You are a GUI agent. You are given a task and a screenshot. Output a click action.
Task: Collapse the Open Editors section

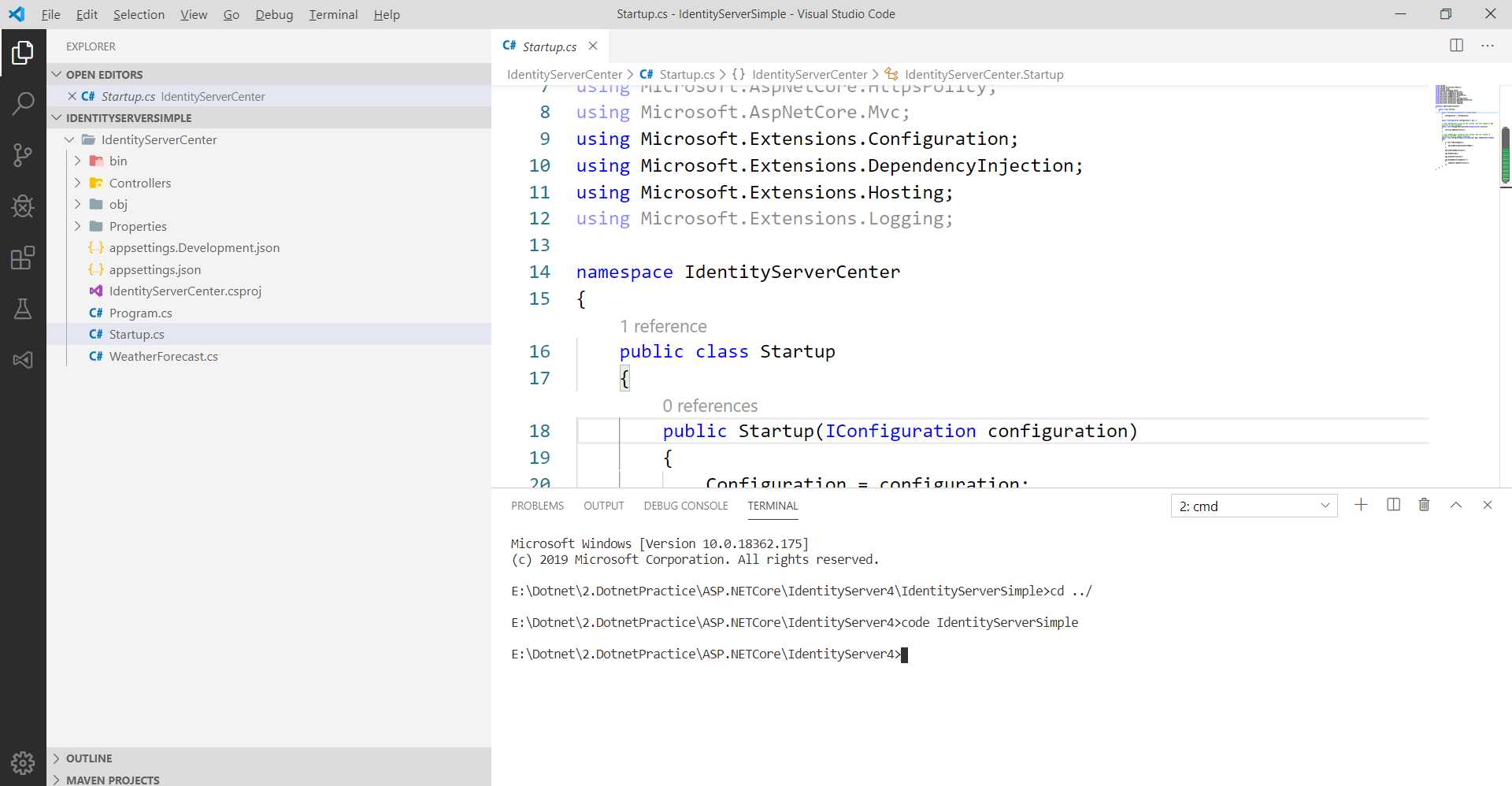pyautogui.click(x=56, y=74)
